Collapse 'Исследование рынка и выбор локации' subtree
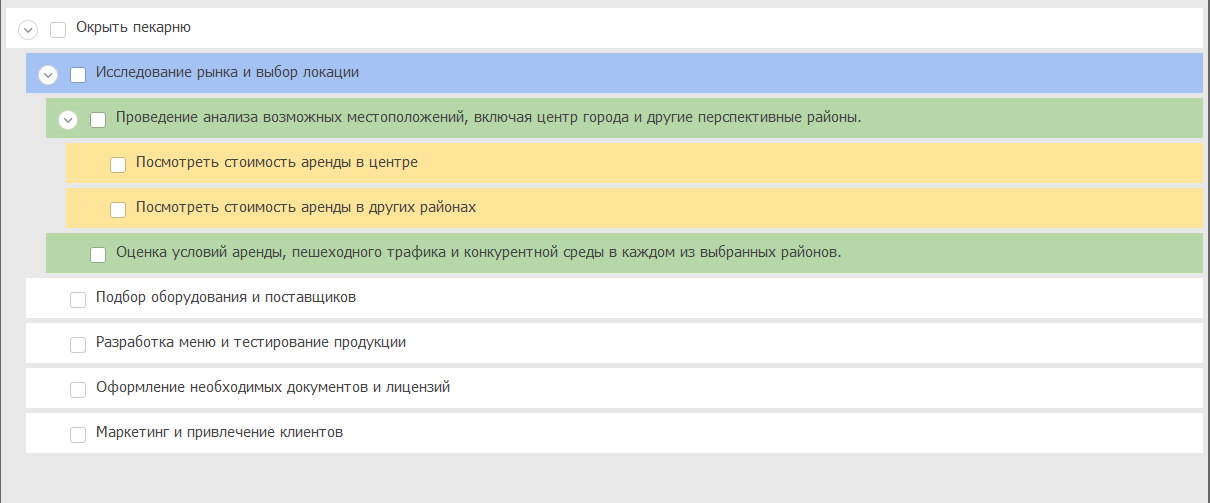 coord(48,75)
